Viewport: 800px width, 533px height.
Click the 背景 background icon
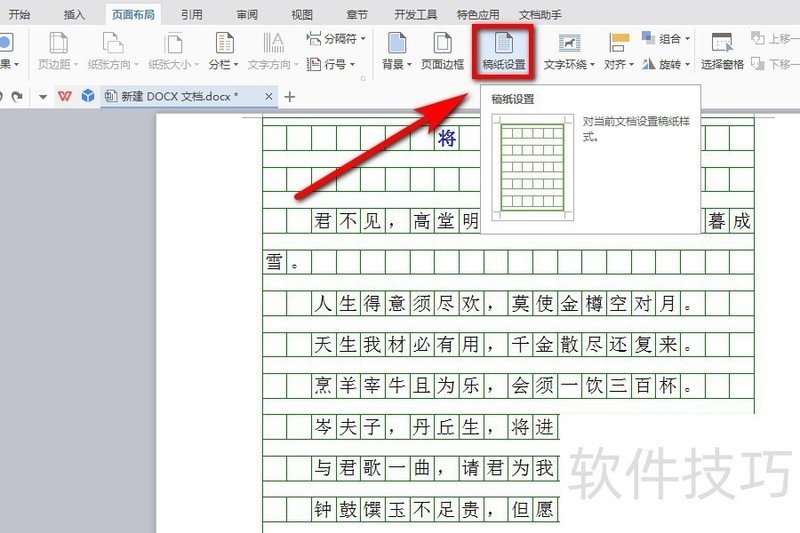click(396, 44)
